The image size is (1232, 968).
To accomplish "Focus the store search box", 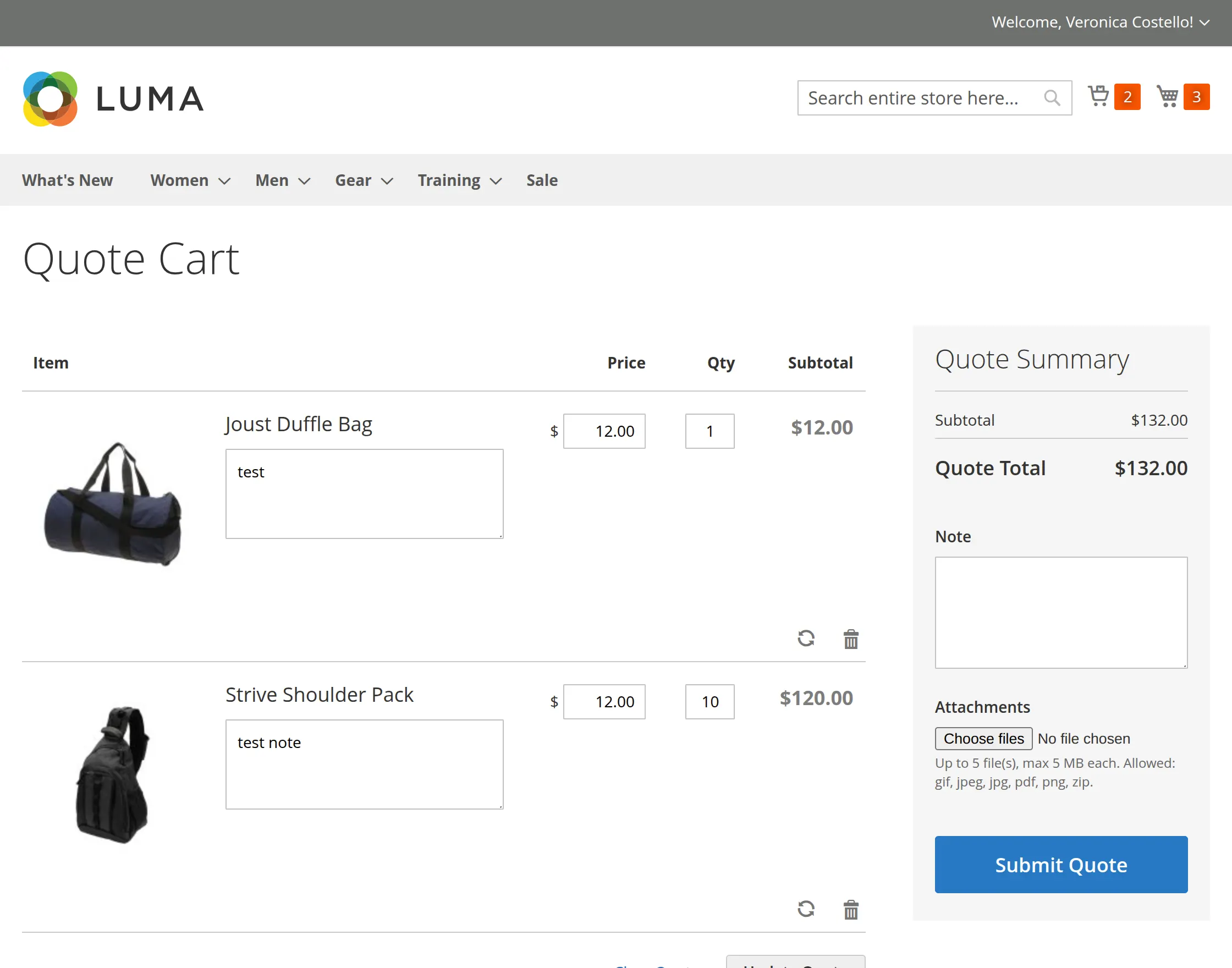I will pos(934,98).
